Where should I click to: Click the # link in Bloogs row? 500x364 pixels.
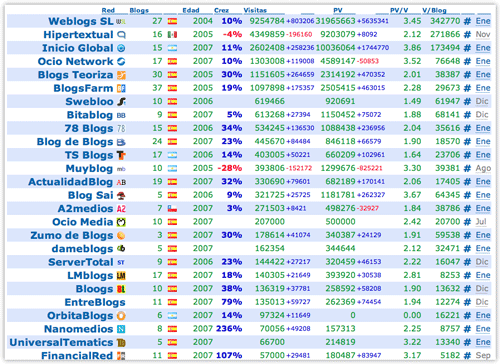pos(467,289)
